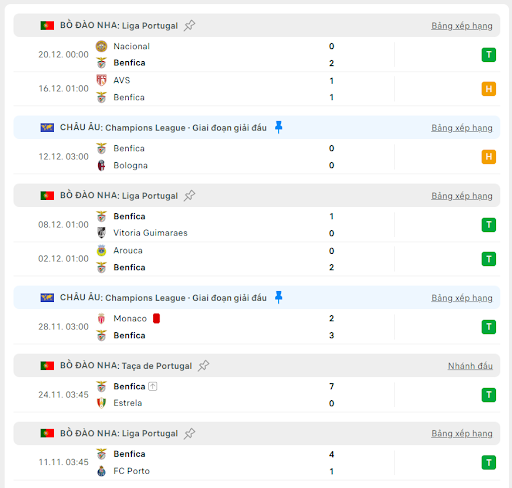Open the Benfica vs Bologna match row
512x488 pixels.
pyautogui.click(x=257, y=157)
